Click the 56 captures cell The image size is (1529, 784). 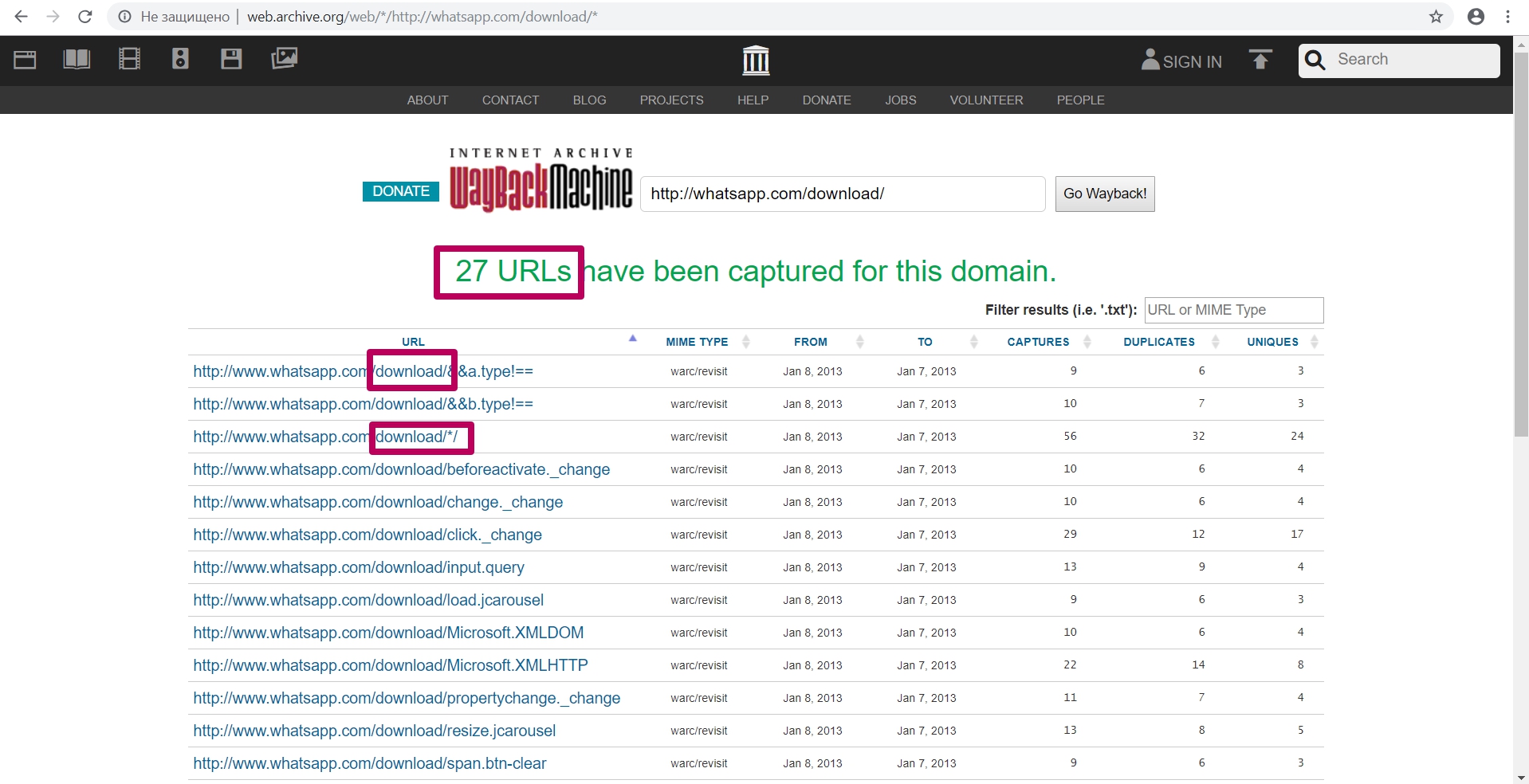[1070, 436]
